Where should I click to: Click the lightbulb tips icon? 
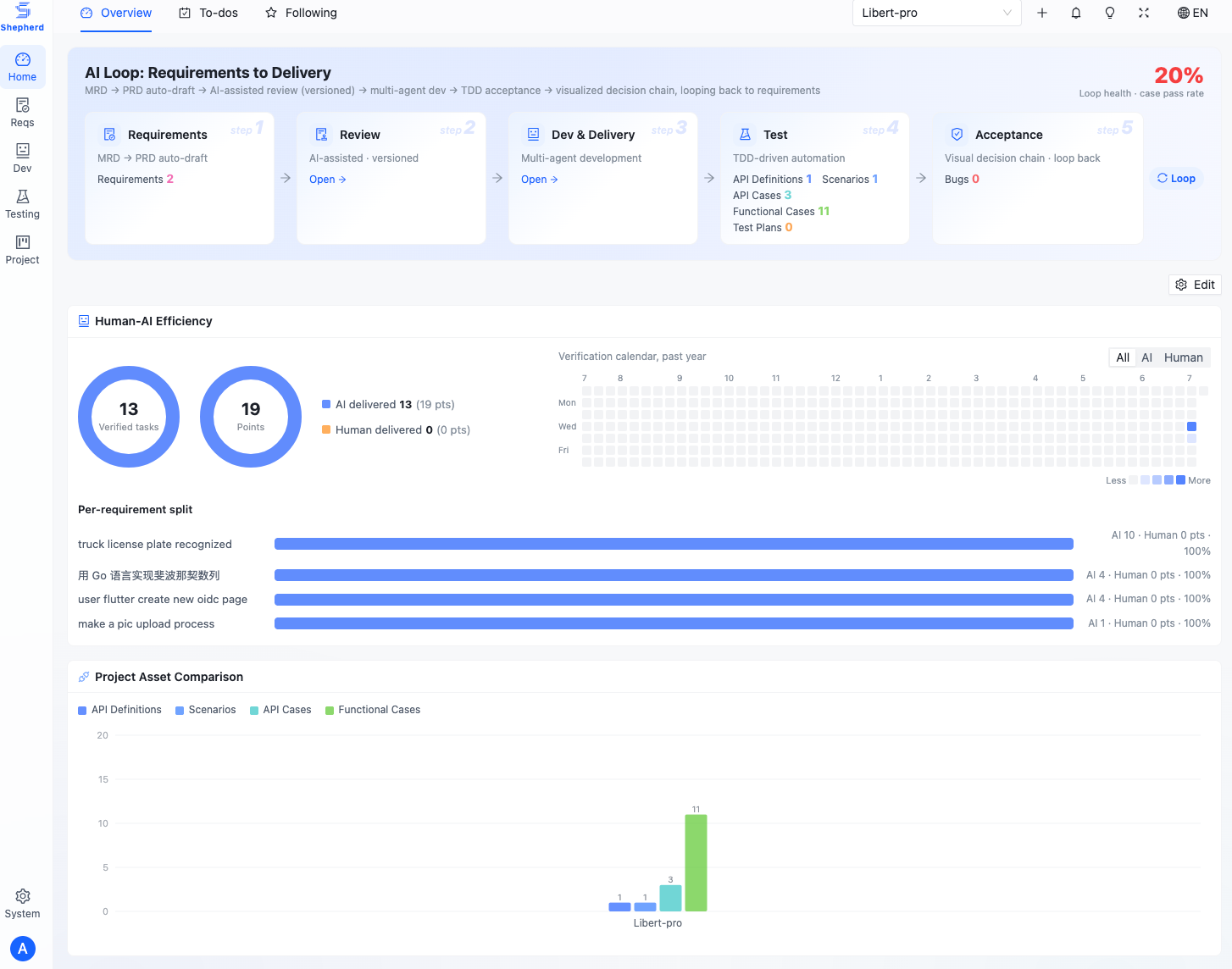pos(1110,13)
